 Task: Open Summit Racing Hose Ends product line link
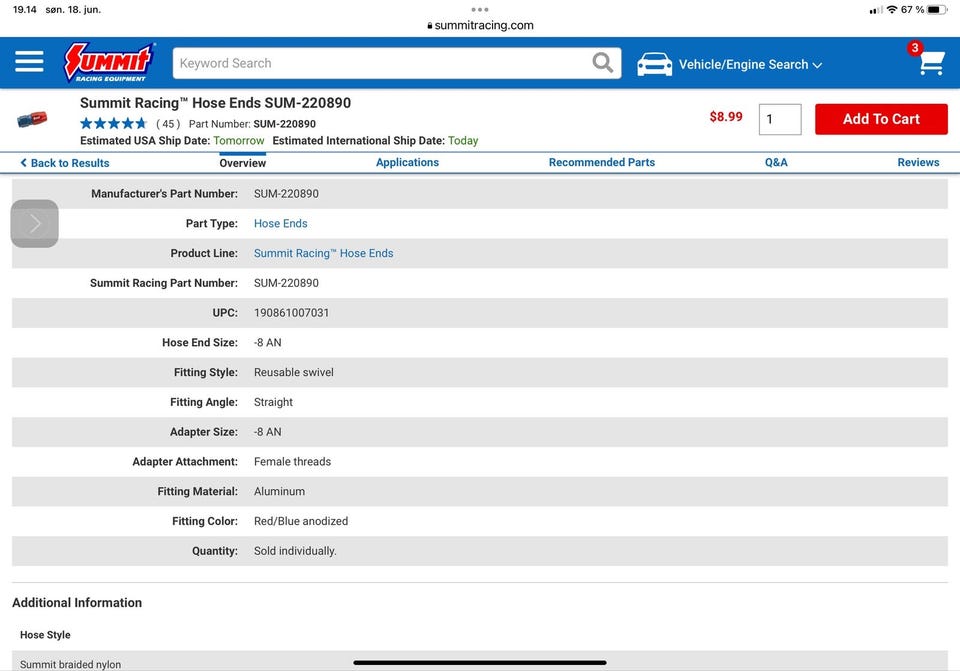coord(323,253)
